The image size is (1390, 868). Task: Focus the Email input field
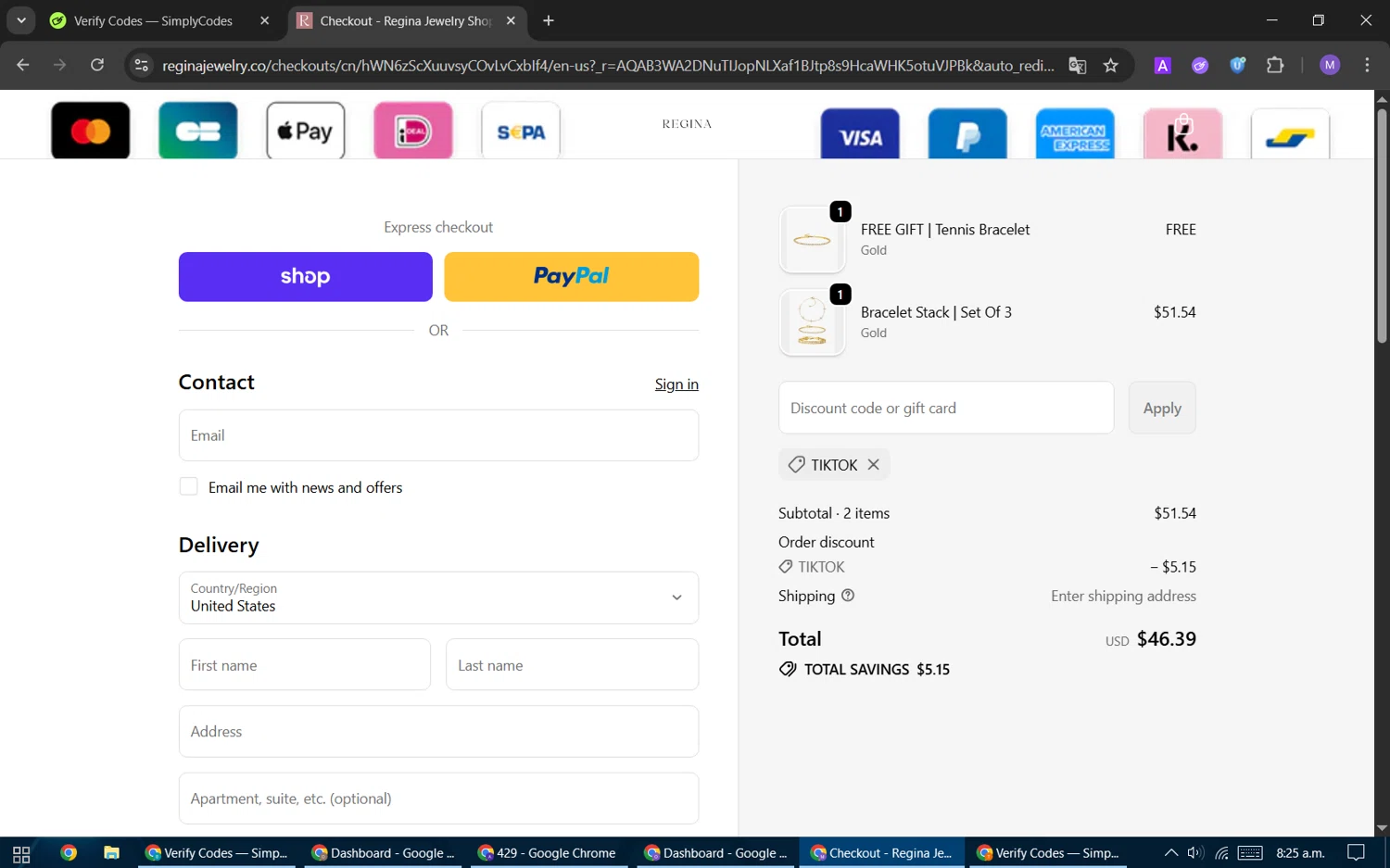pos(438,435)
